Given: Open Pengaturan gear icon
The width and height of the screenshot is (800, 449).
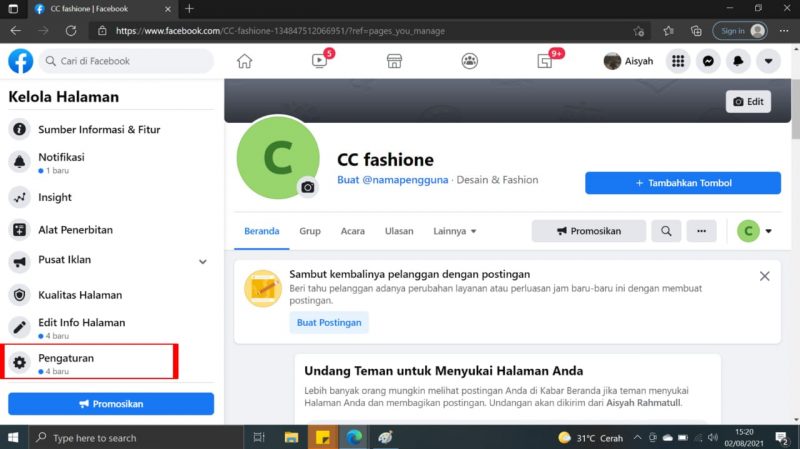Looking at the screenshot, I should tap(19, 362).
